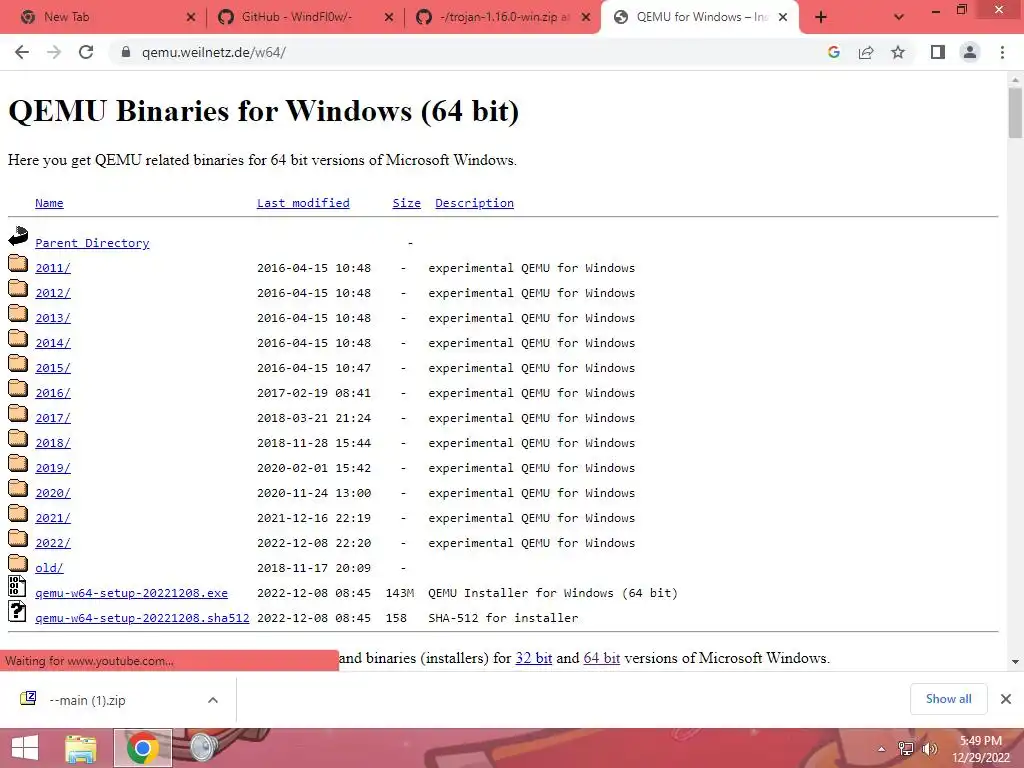Click the zip file icon in downloads bar

tap(28, 699)
